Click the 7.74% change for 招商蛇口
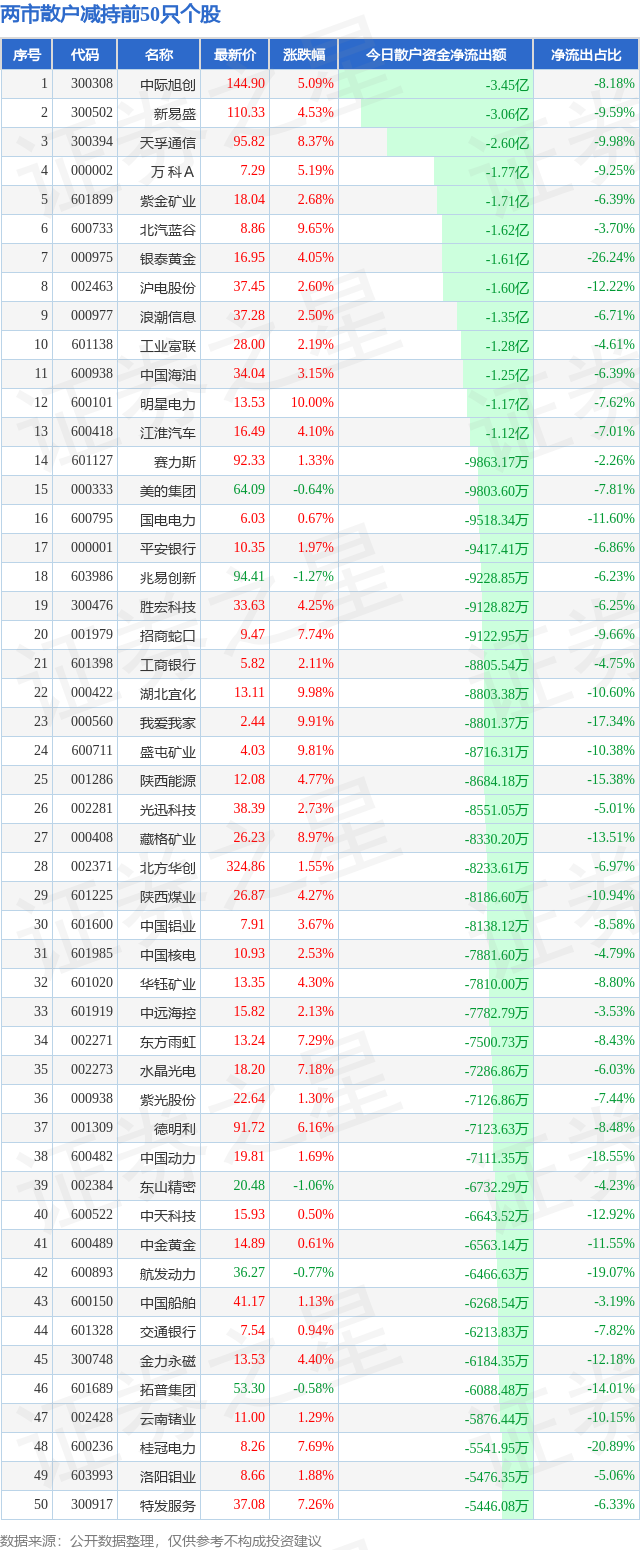 pyautogui.click(x=316, y=635)
